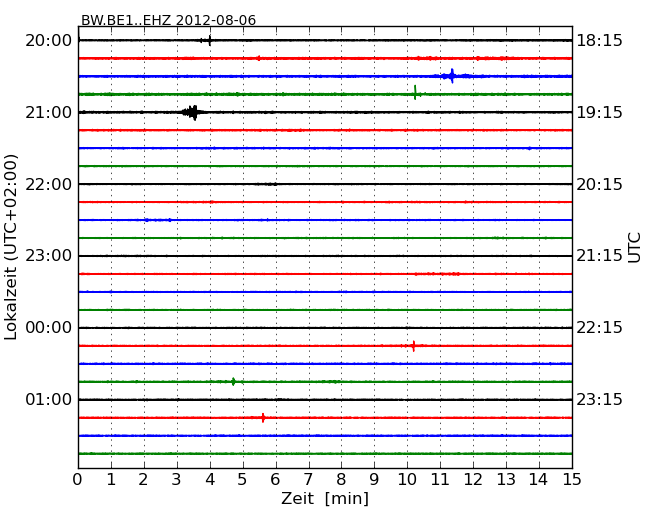The height and width of the screenshot is (520, 650).
Task: Select the large black burst on the 21:00 trace
Action: click(x=193, y=112)
